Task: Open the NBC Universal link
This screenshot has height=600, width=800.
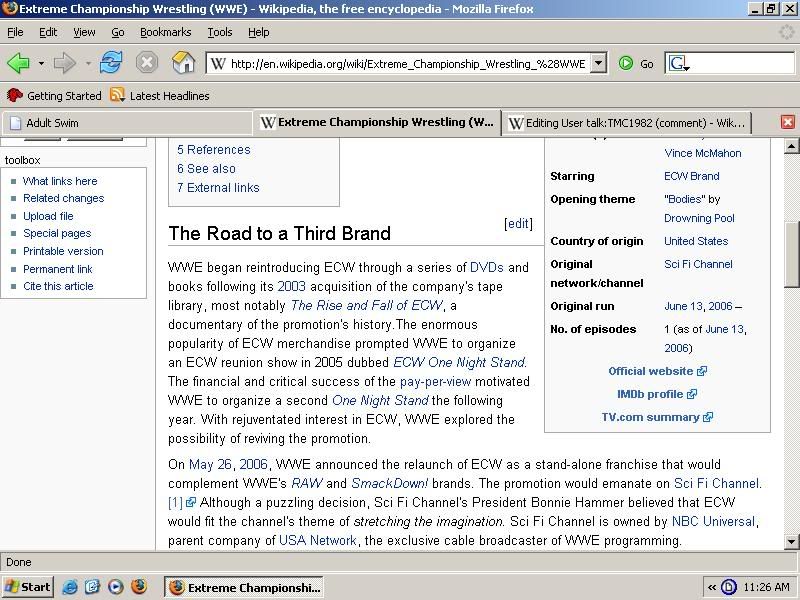Action: pos(713,521)
